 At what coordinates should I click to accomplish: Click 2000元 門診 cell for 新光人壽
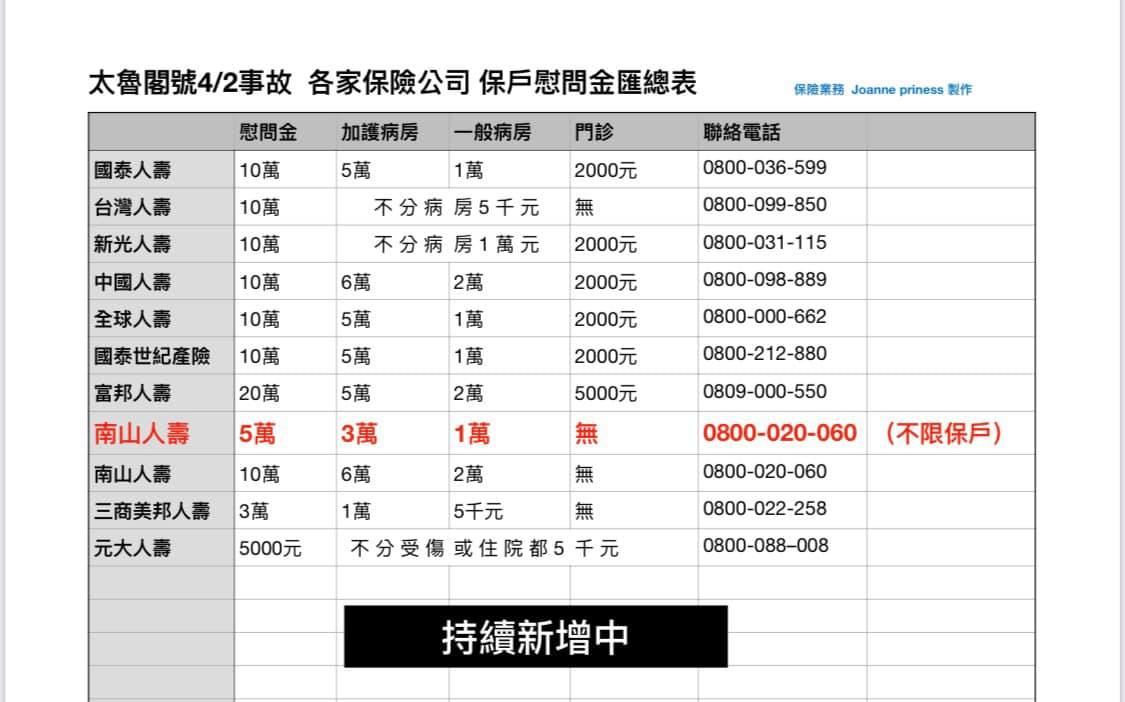[x=606, y=245]
